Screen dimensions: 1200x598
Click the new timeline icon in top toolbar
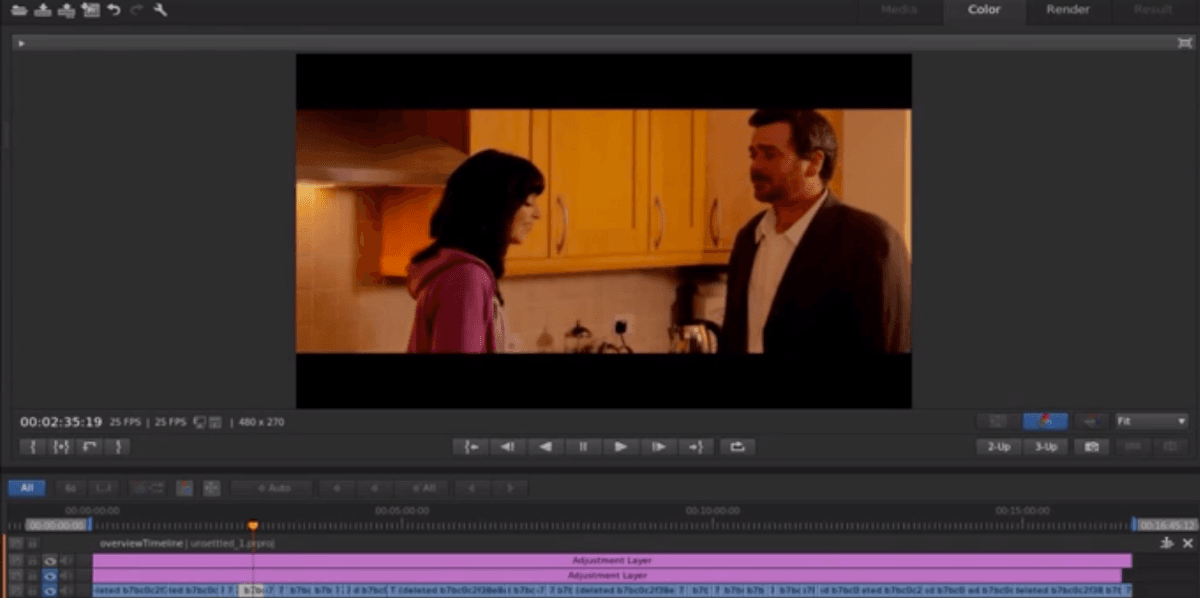pos(91,10)
